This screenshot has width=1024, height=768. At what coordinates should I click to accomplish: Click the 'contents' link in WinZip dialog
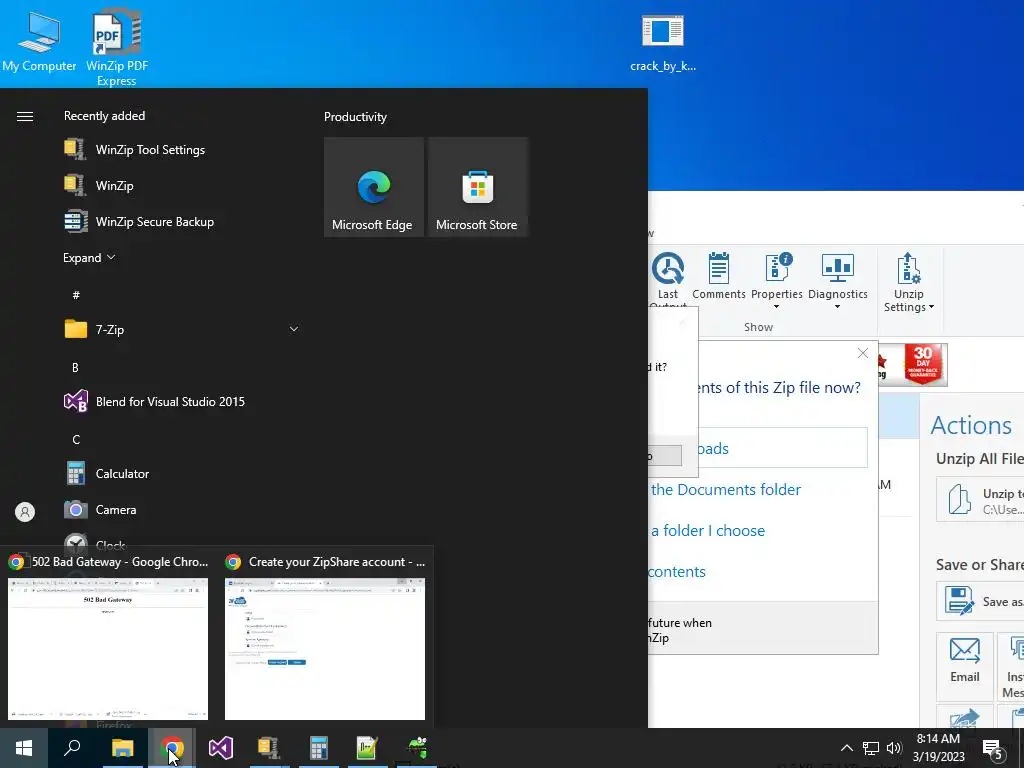(x=677, y=571)
